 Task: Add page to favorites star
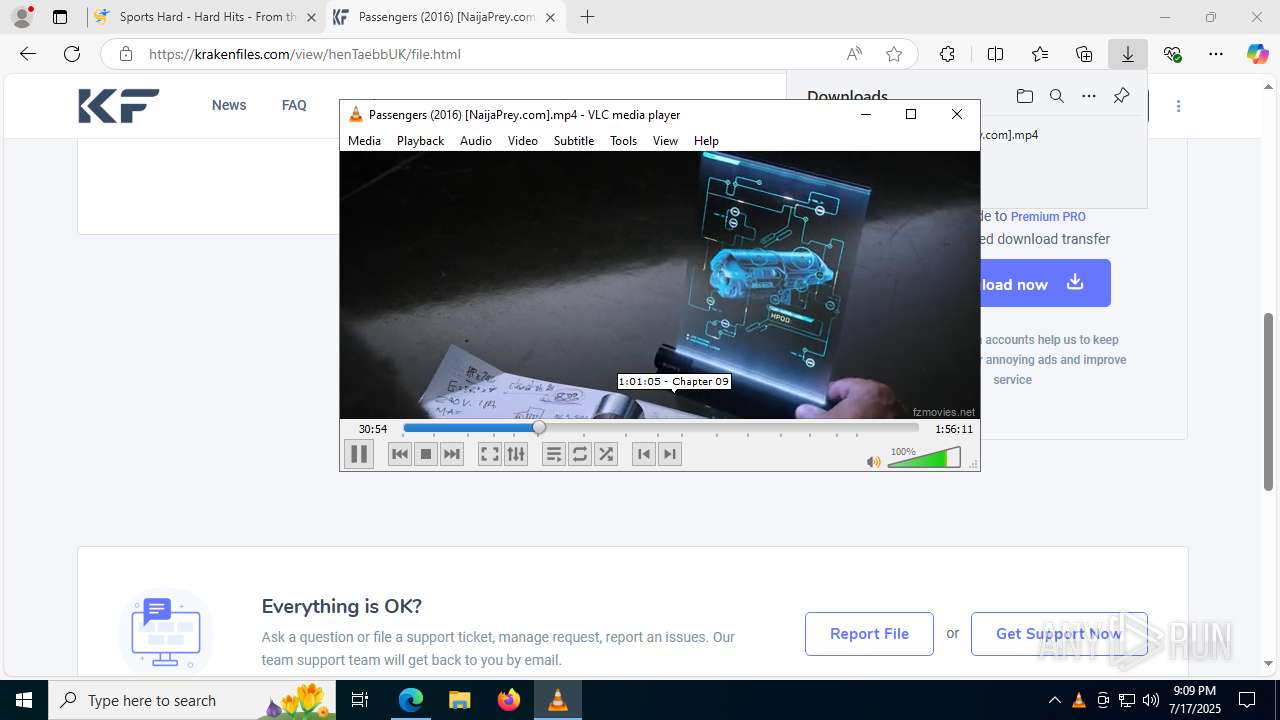pos(894,54)
